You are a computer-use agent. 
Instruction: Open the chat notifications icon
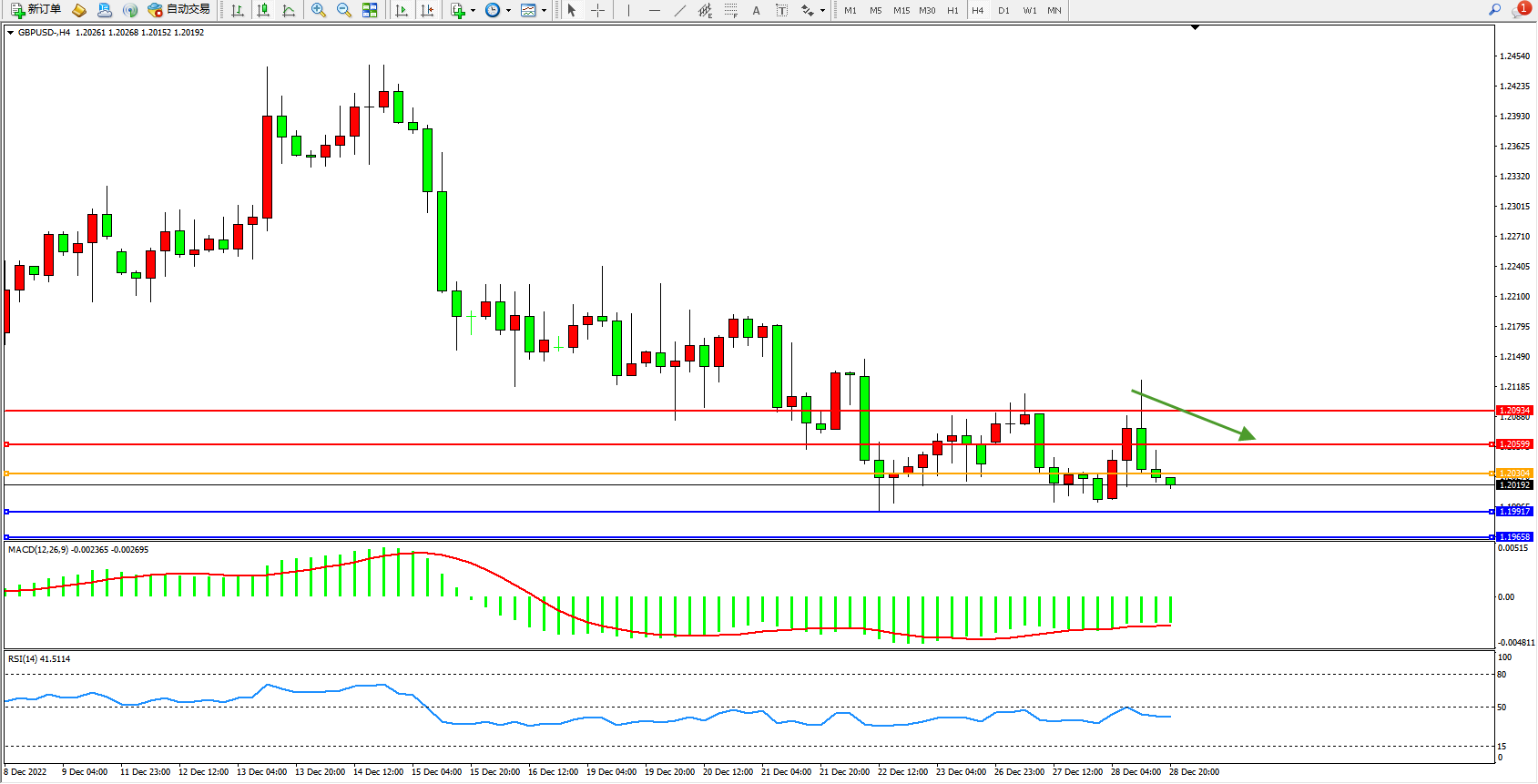pos(1520,10)
